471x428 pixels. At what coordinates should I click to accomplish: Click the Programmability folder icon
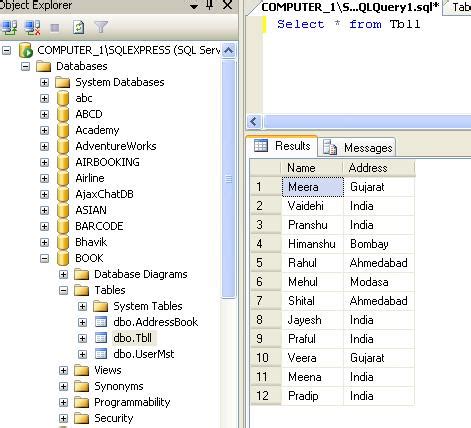click(x=82, y=402)
